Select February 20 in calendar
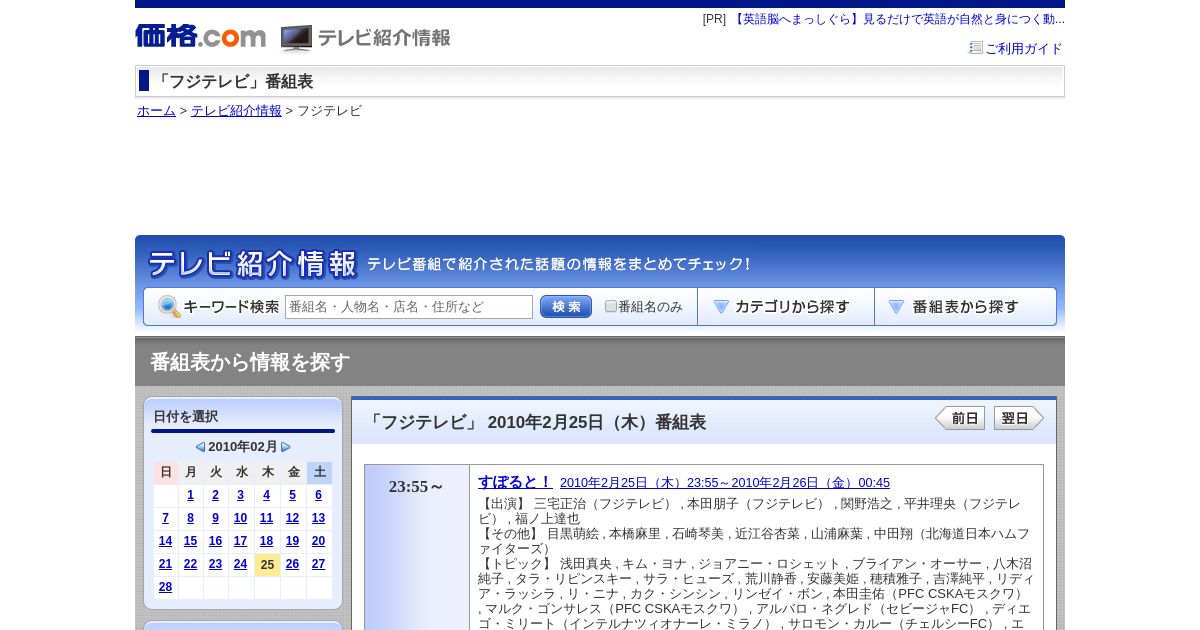The image size is (1200, 630). point(318,541)
